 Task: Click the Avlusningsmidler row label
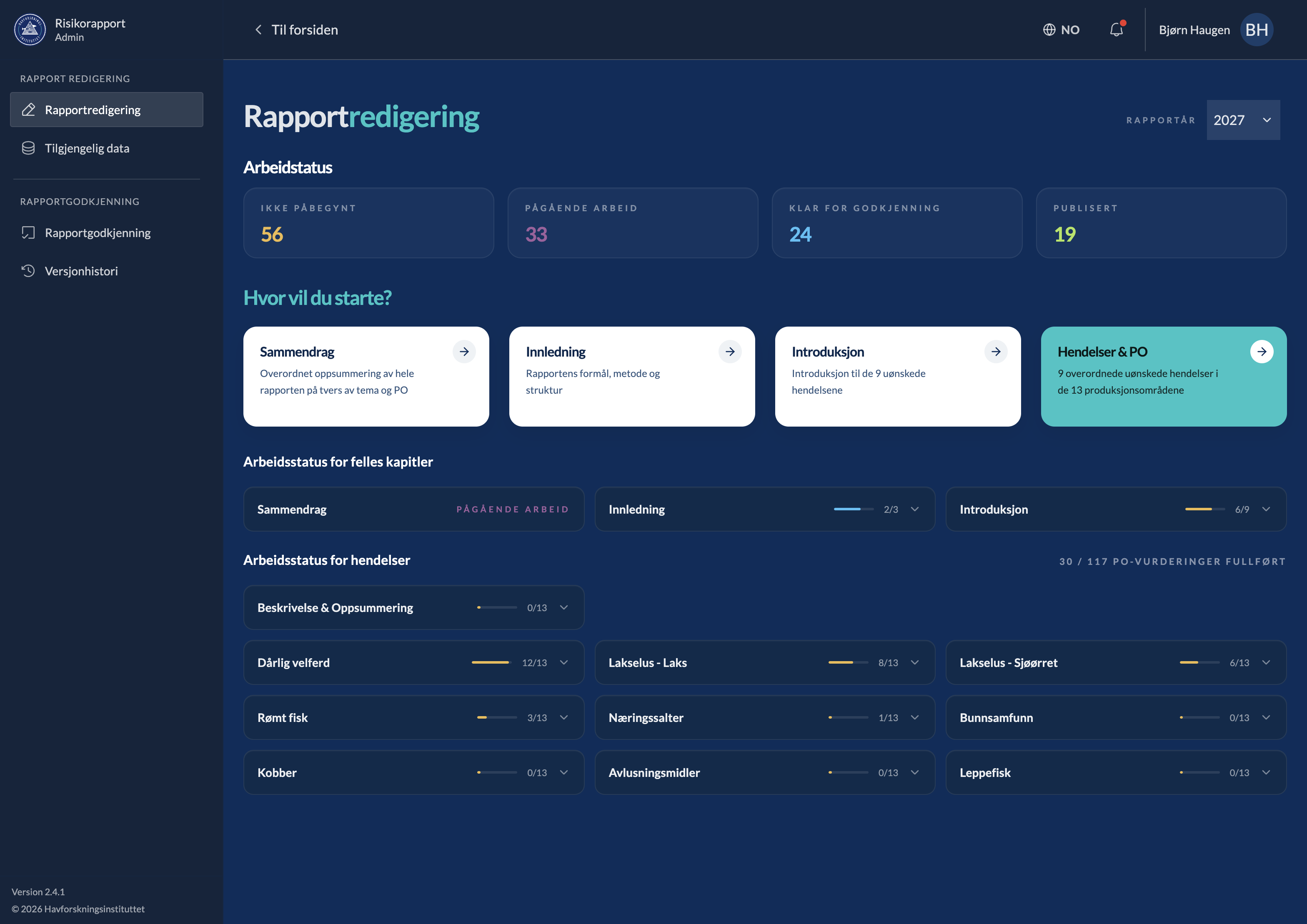(654, 773)
